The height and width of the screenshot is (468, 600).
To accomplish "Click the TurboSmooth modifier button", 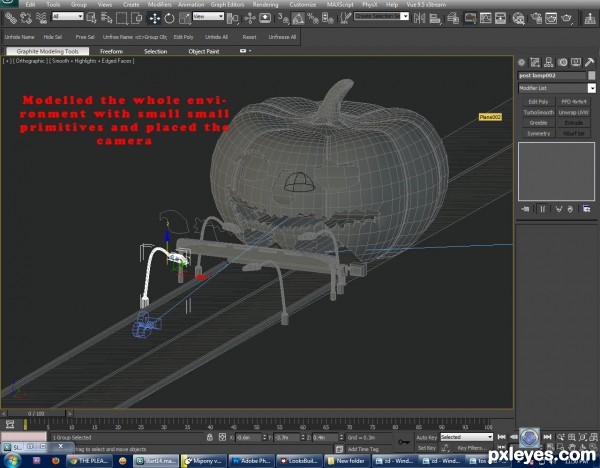I will coord(539,113).
